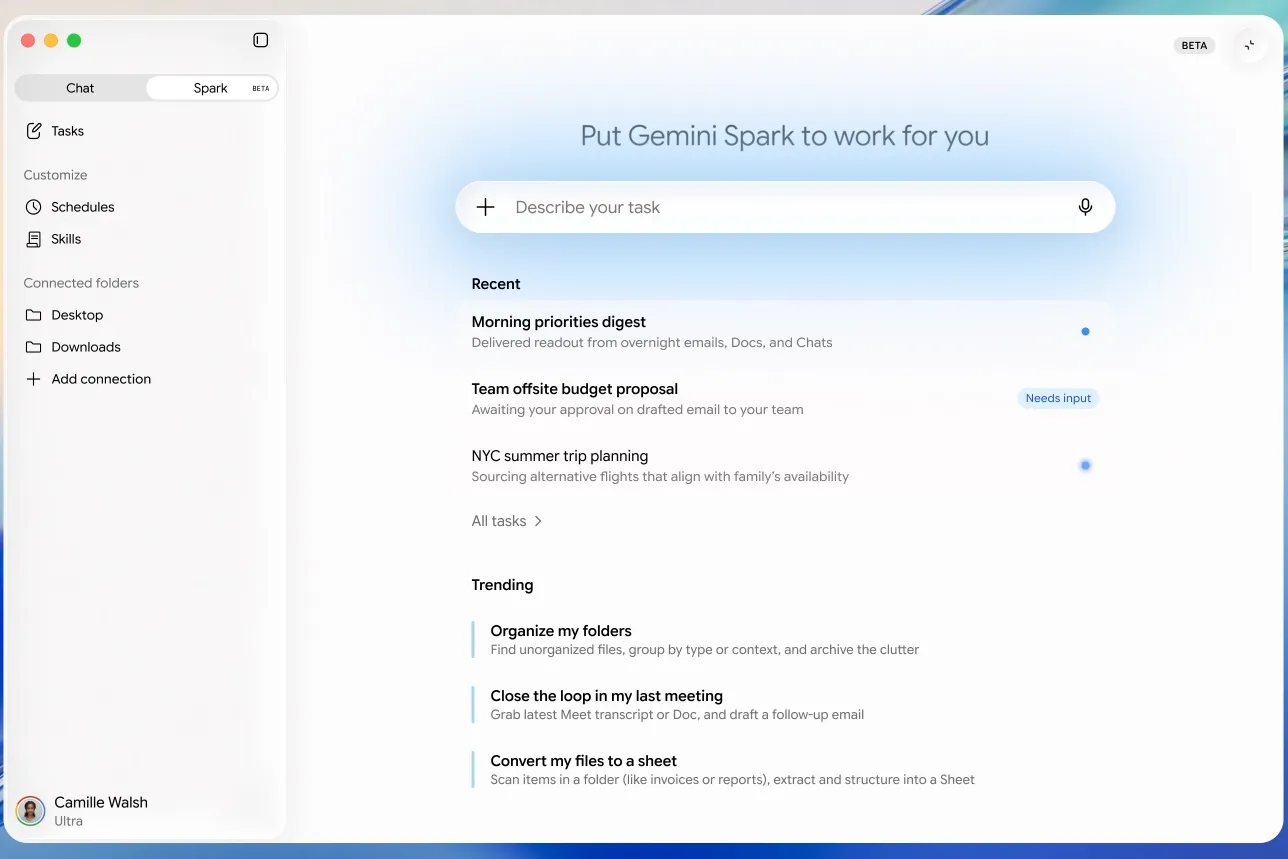Click the blue dot on Morning priorities digest
This screenshot has height=859, width=1288.
[x=1085, y=331]
